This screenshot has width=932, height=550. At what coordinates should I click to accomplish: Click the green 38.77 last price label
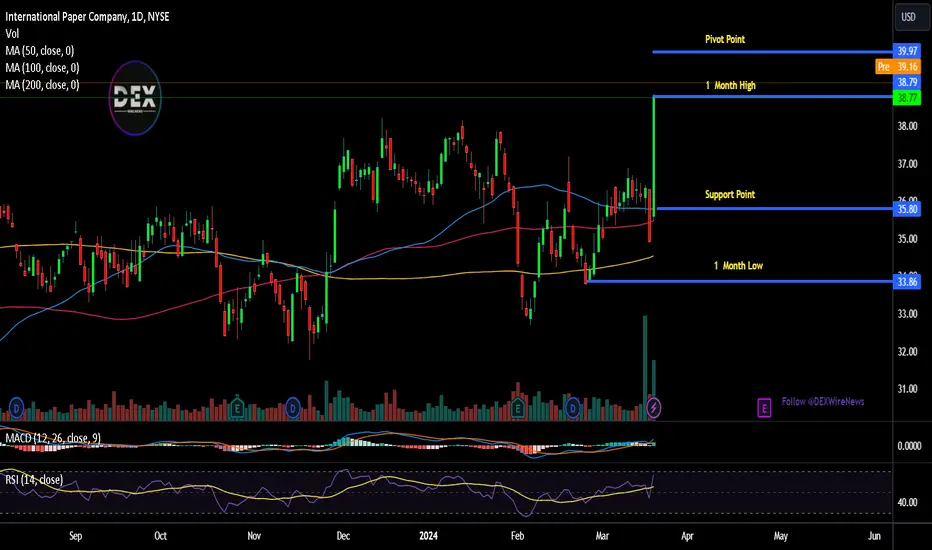[x=907, y=98]
